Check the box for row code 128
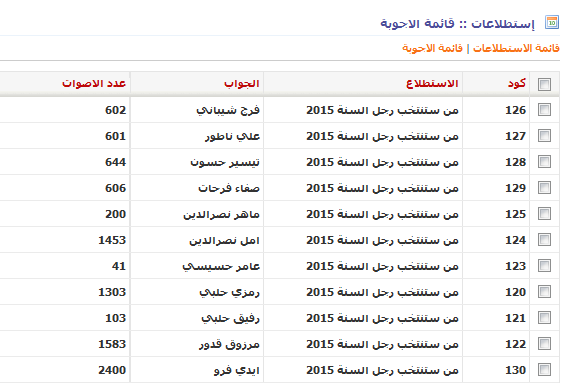 pyautogui.click(x=544, y=162)
